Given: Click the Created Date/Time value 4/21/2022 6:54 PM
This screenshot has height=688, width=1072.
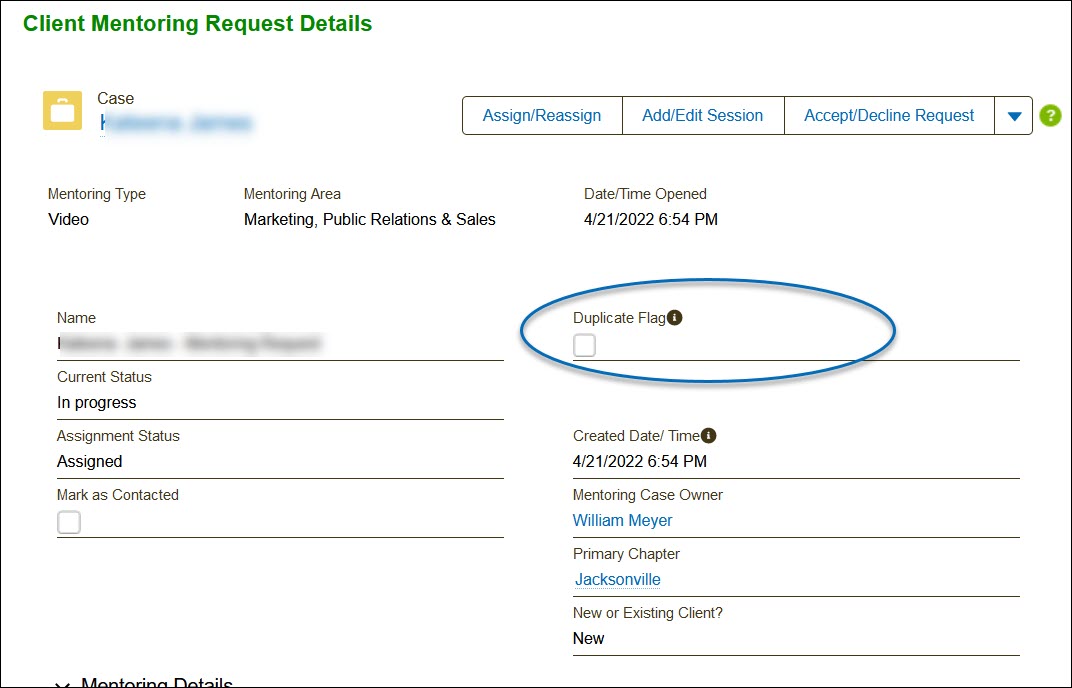Looking at the screenshot, I should click(640, 462).
